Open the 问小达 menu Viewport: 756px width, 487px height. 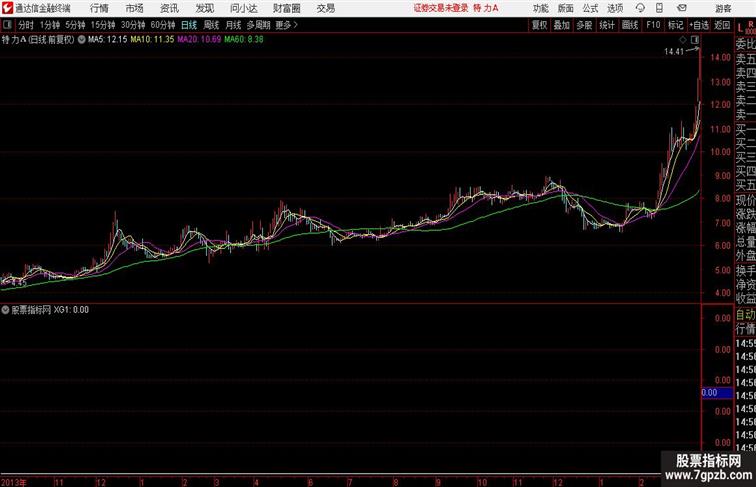(x=243, y=8)
